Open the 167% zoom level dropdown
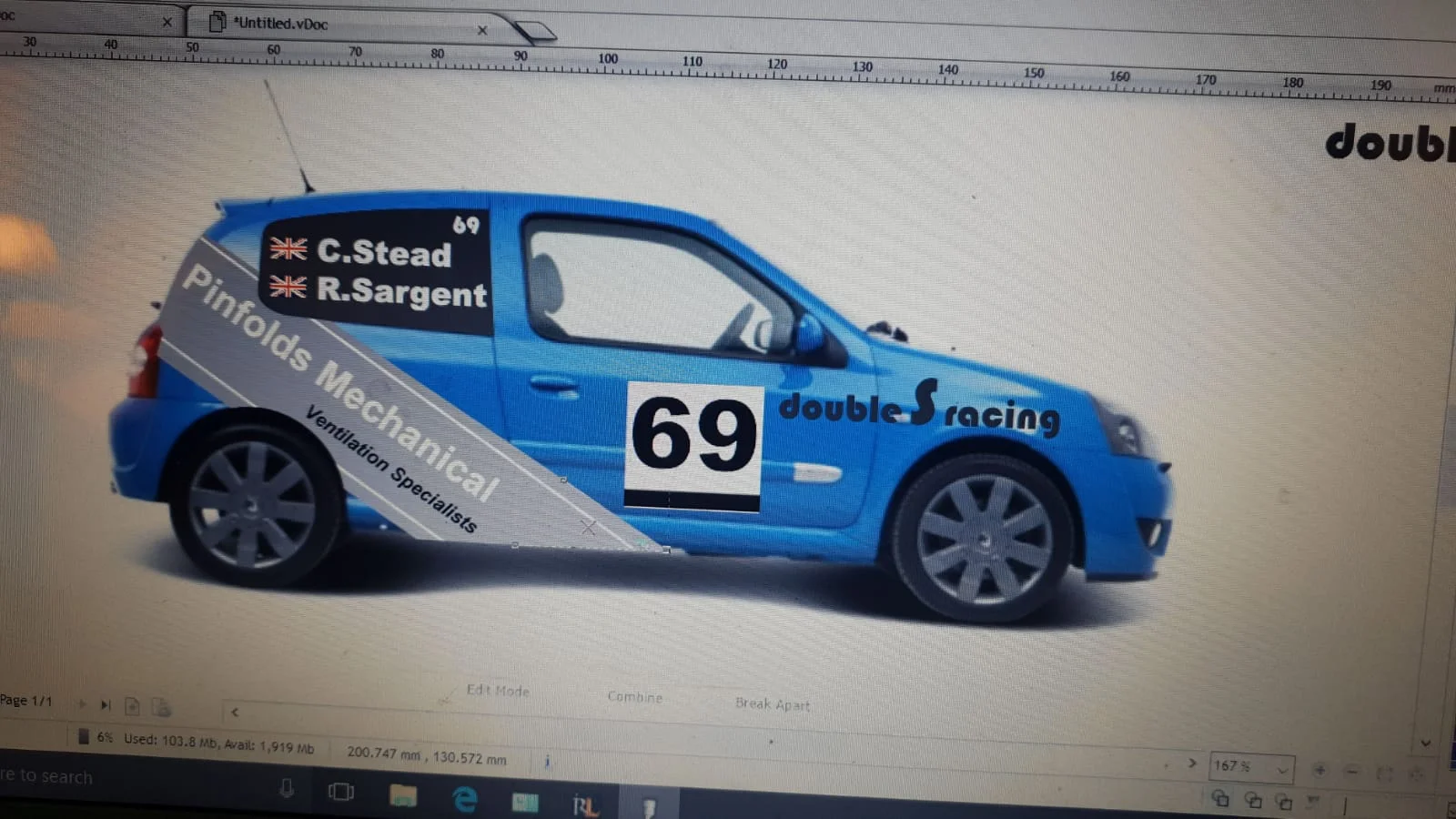This screenshot has height=819, width=1456. [x=1252, y=767]
